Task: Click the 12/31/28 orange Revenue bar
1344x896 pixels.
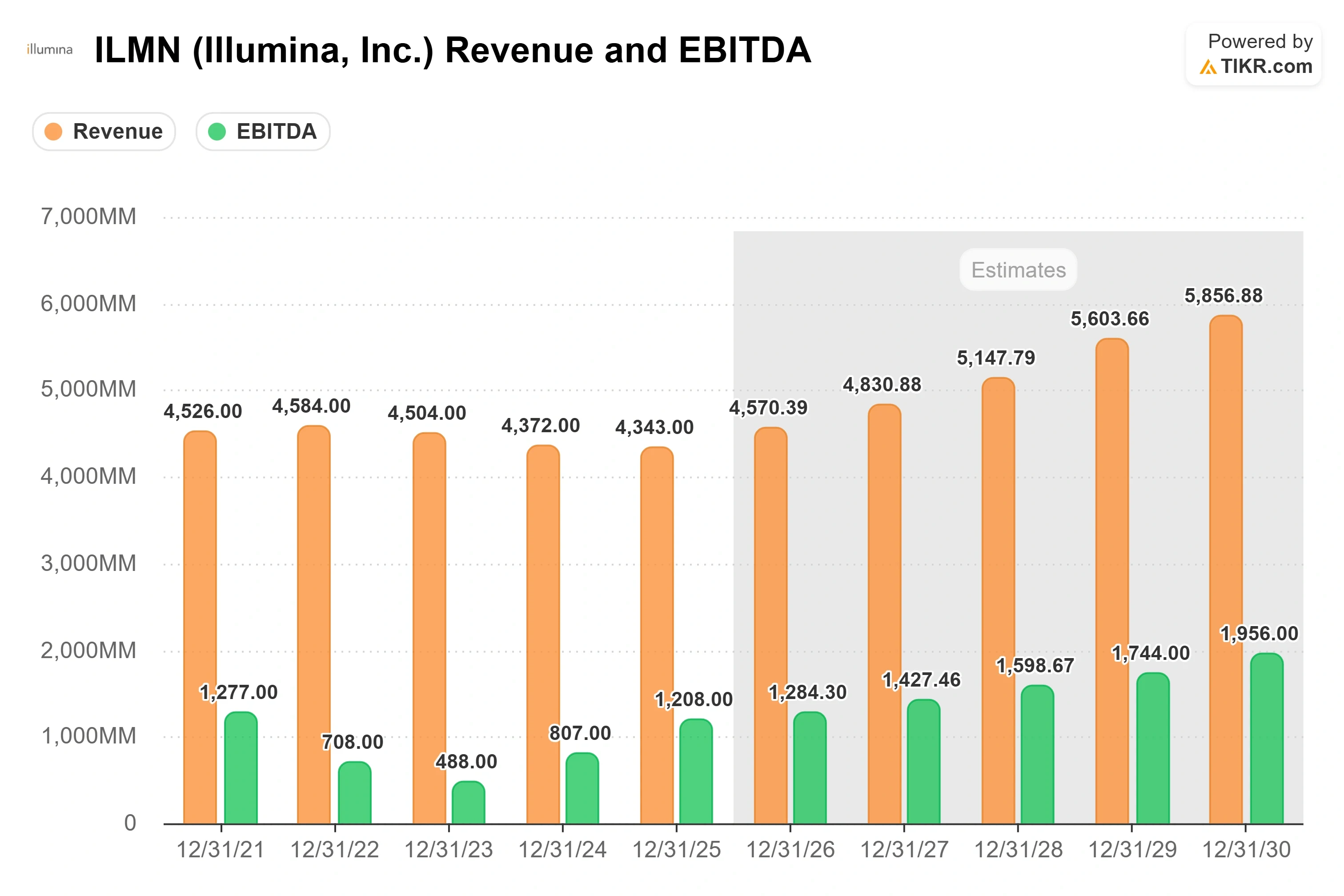Action: 998,601
